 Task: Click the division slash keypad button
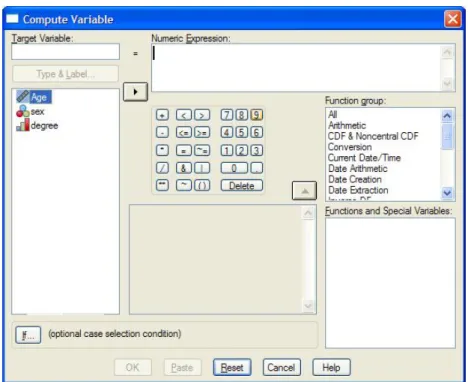pos(162,168)
